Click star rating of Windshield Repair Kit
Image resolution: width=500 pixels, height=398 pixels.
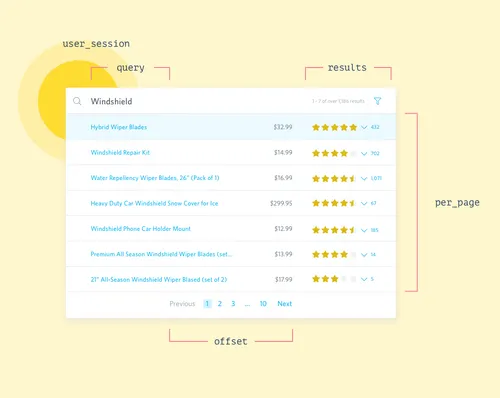[334, 153]
